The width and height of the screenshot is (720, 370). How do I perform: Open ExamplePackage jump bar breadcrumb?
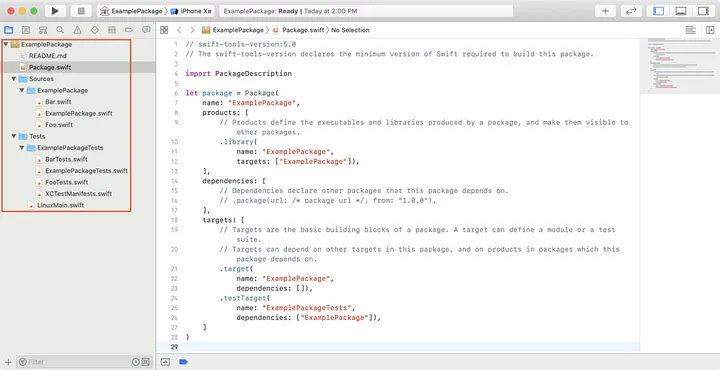[x=233, y=30]
